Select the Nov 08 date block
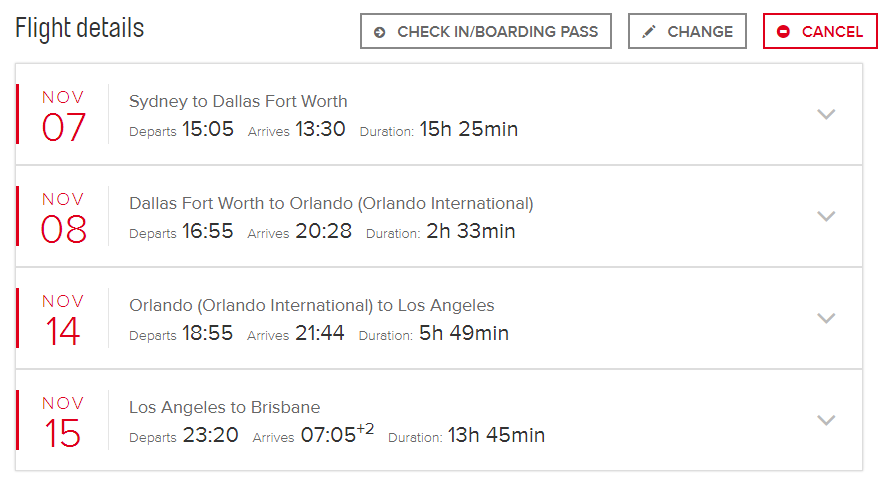Screen dimensions: 884x484 (63, 217)
